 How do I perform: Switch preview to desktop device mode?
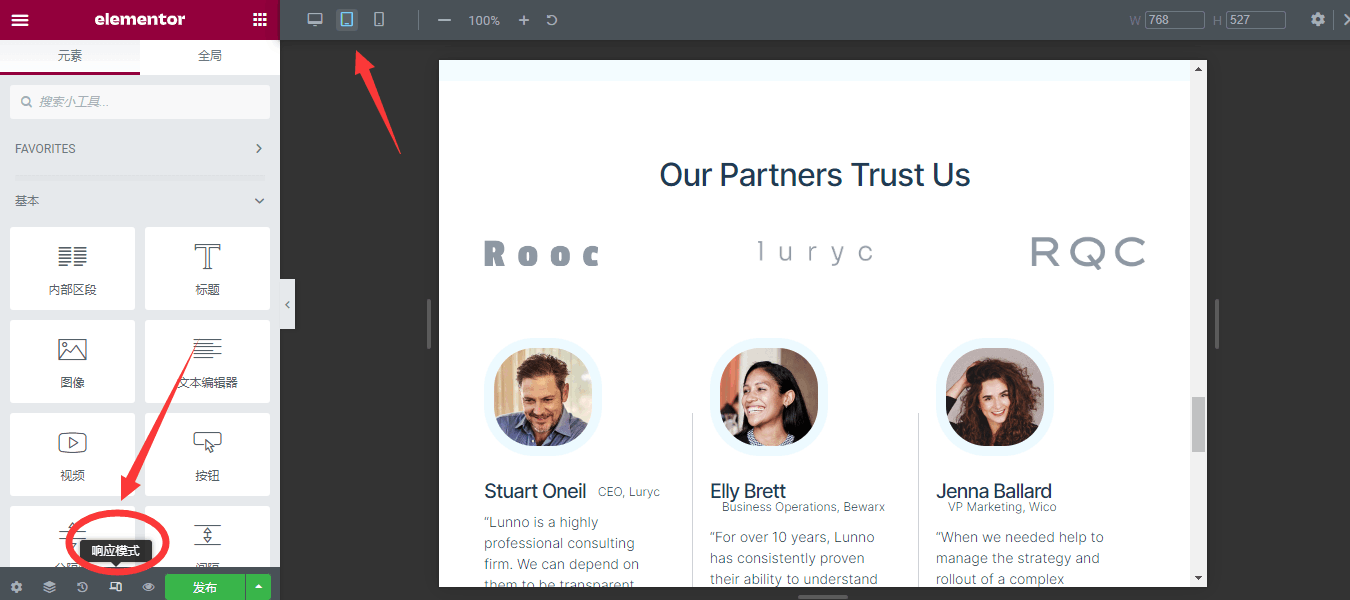[315, 20]
